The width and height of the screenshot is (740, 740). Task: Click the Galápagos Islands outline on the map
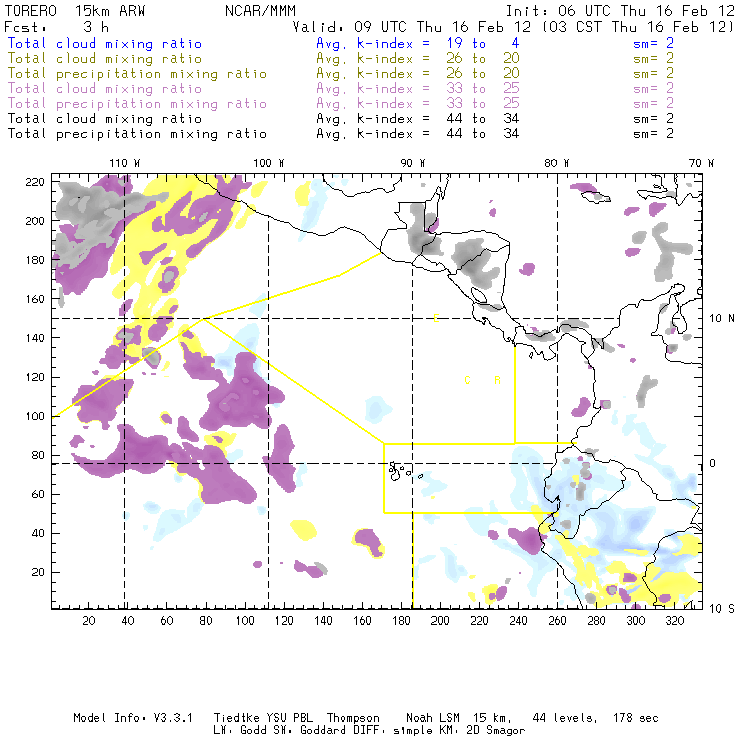click(x=400, y=468)
